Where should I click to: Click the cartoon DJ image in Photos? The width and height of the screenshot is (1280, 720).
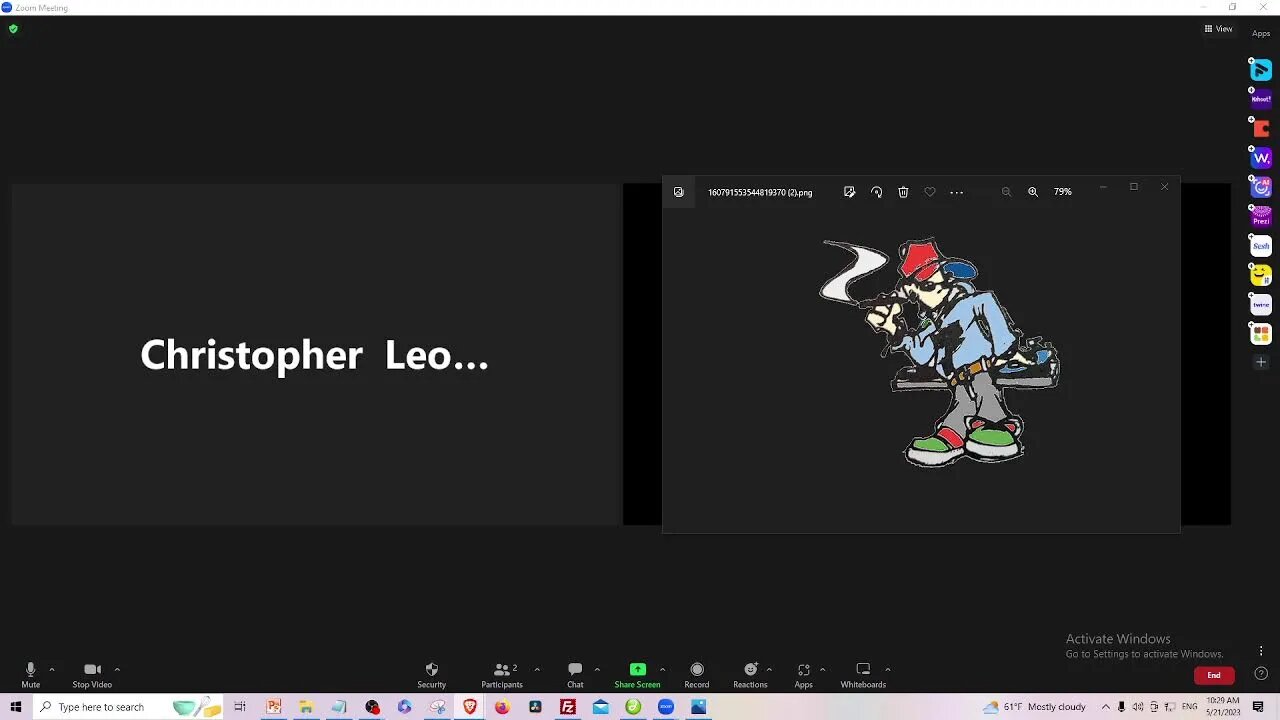tap(940, 352)
